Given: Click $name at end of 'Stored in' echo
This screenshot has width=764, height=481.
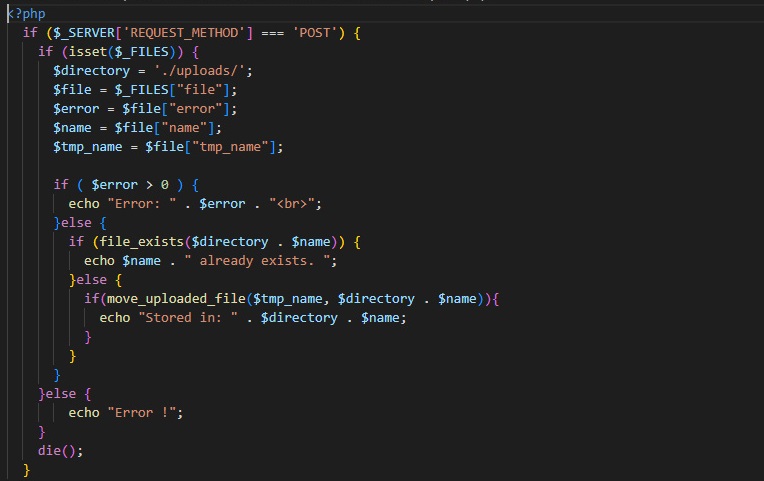Looking at the screenshot, I should pos(380,318).
